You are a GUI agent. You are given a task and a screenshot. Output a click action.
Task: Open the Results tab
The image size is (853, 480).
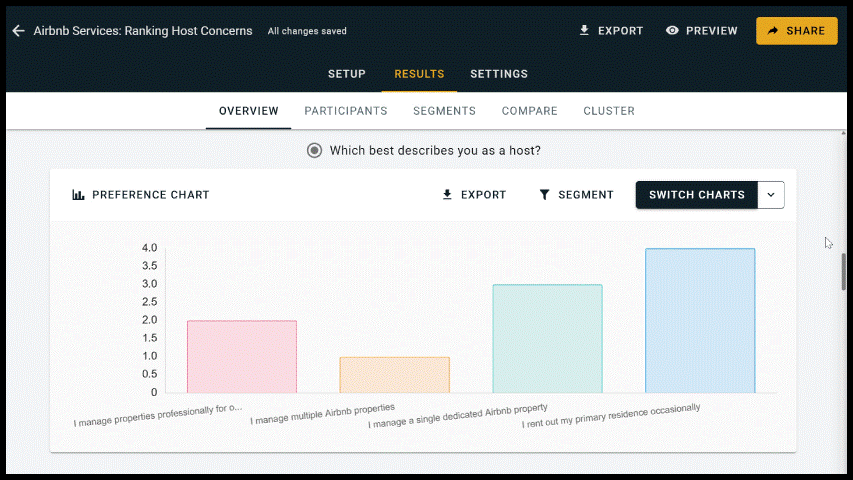(x=419, y=74)
